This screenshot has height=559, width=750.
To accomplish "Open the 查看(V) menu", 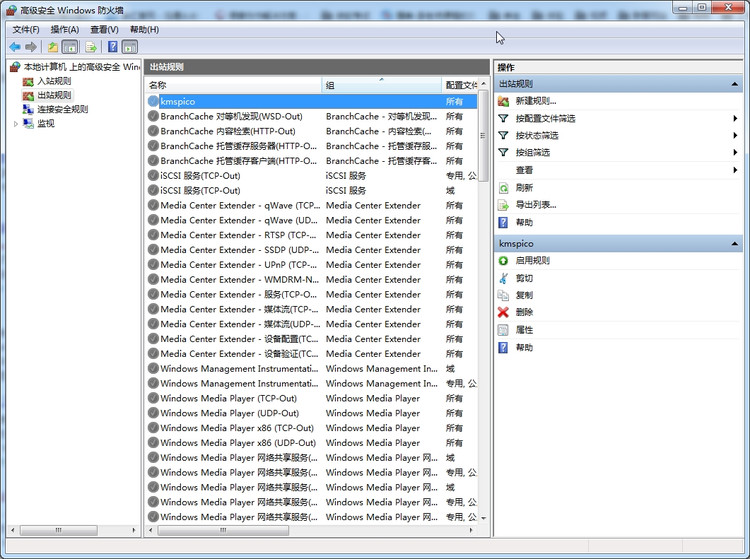I will coord(104,29).
